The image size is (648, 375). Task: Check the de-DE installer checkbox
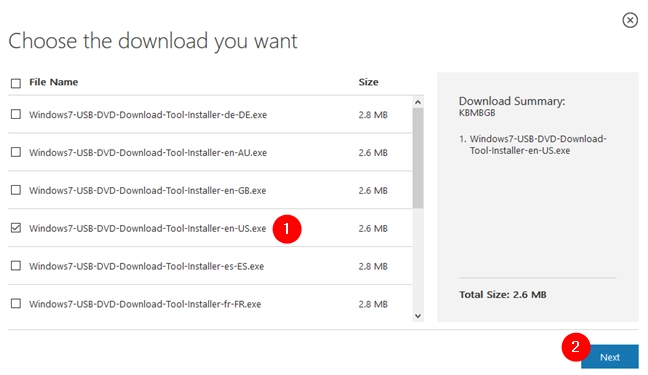pyautogui.click(x=16, y=114)
